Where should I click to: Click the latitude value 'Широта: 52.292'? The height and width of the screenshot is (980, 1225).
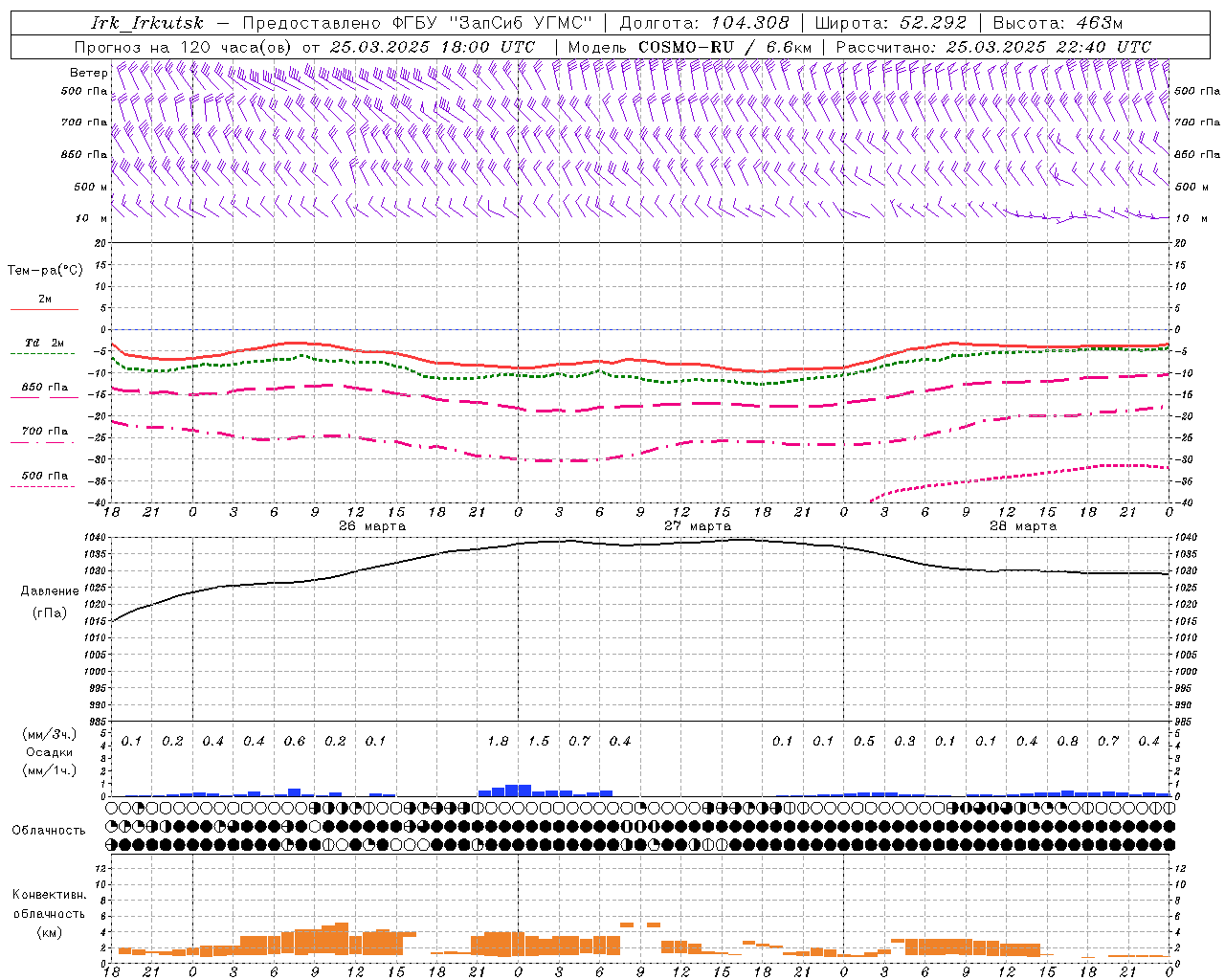click(x=890, y=23)
